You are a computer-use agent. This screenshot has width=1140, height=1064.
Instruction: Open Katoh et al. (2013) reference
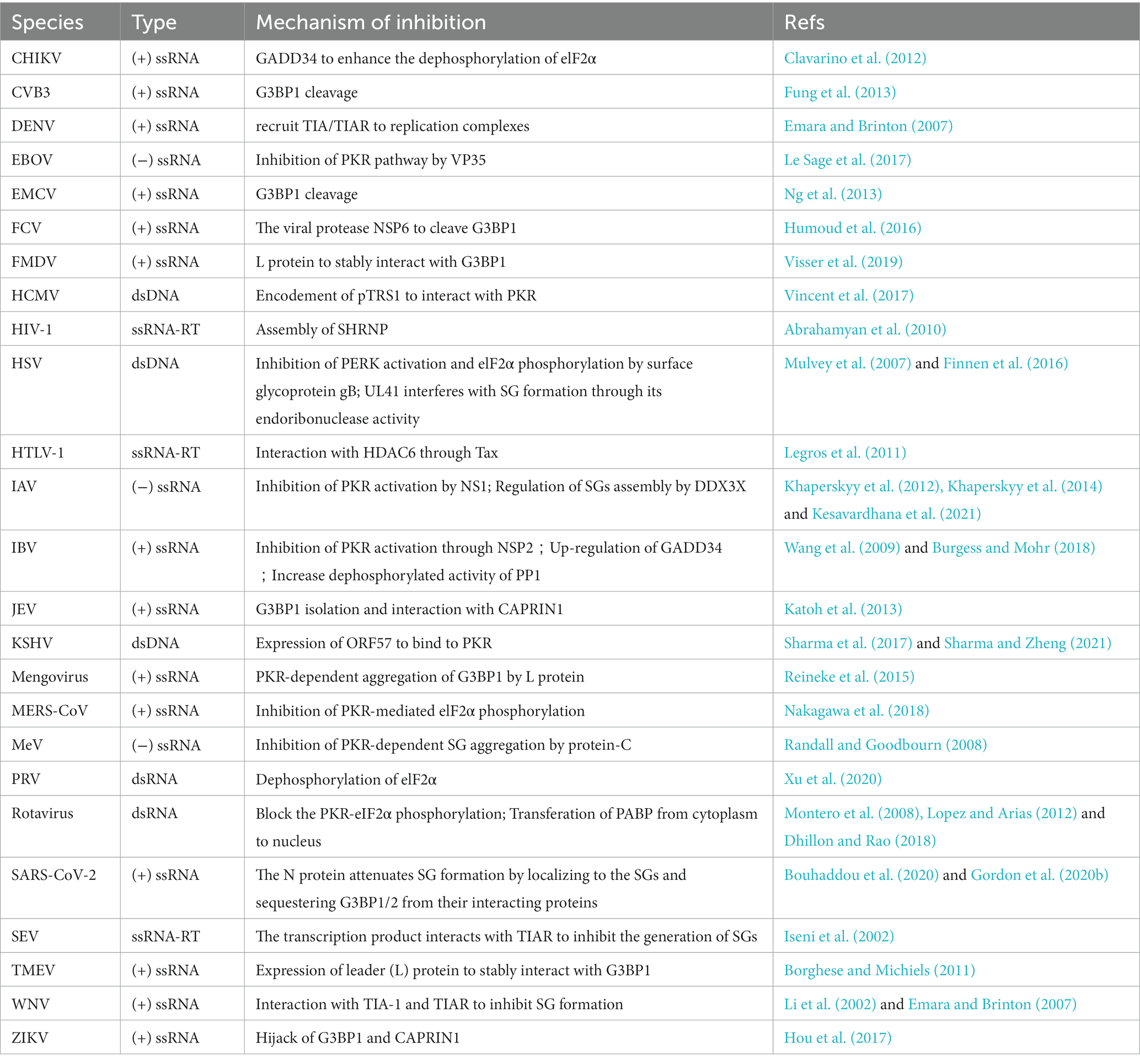pyautogui.click(x=842, y=609)
